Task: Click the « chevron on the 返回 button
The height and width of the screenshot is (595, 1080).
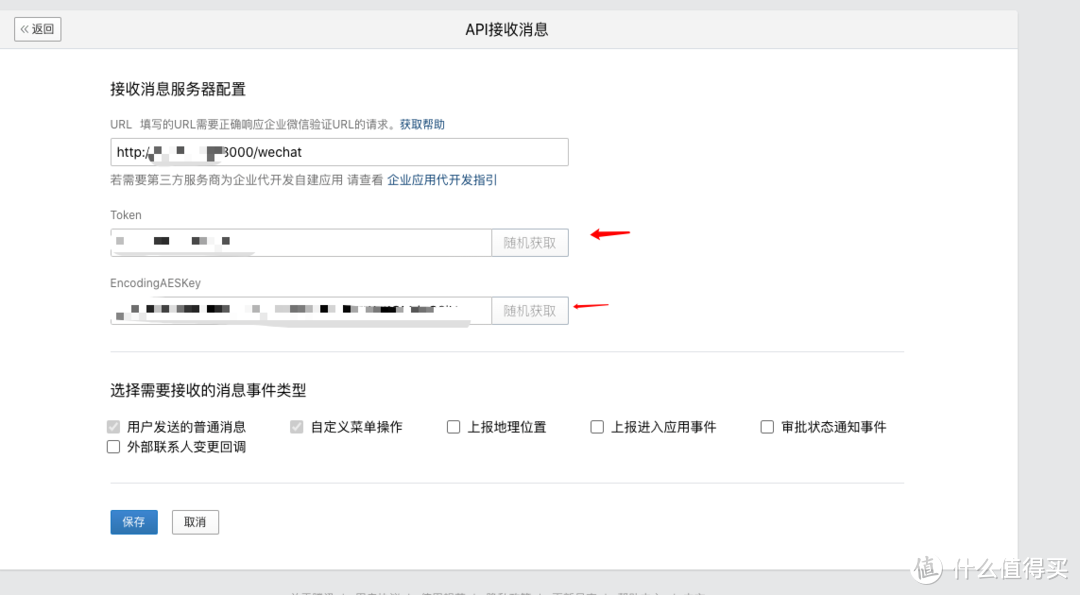Action: point(26,29)
